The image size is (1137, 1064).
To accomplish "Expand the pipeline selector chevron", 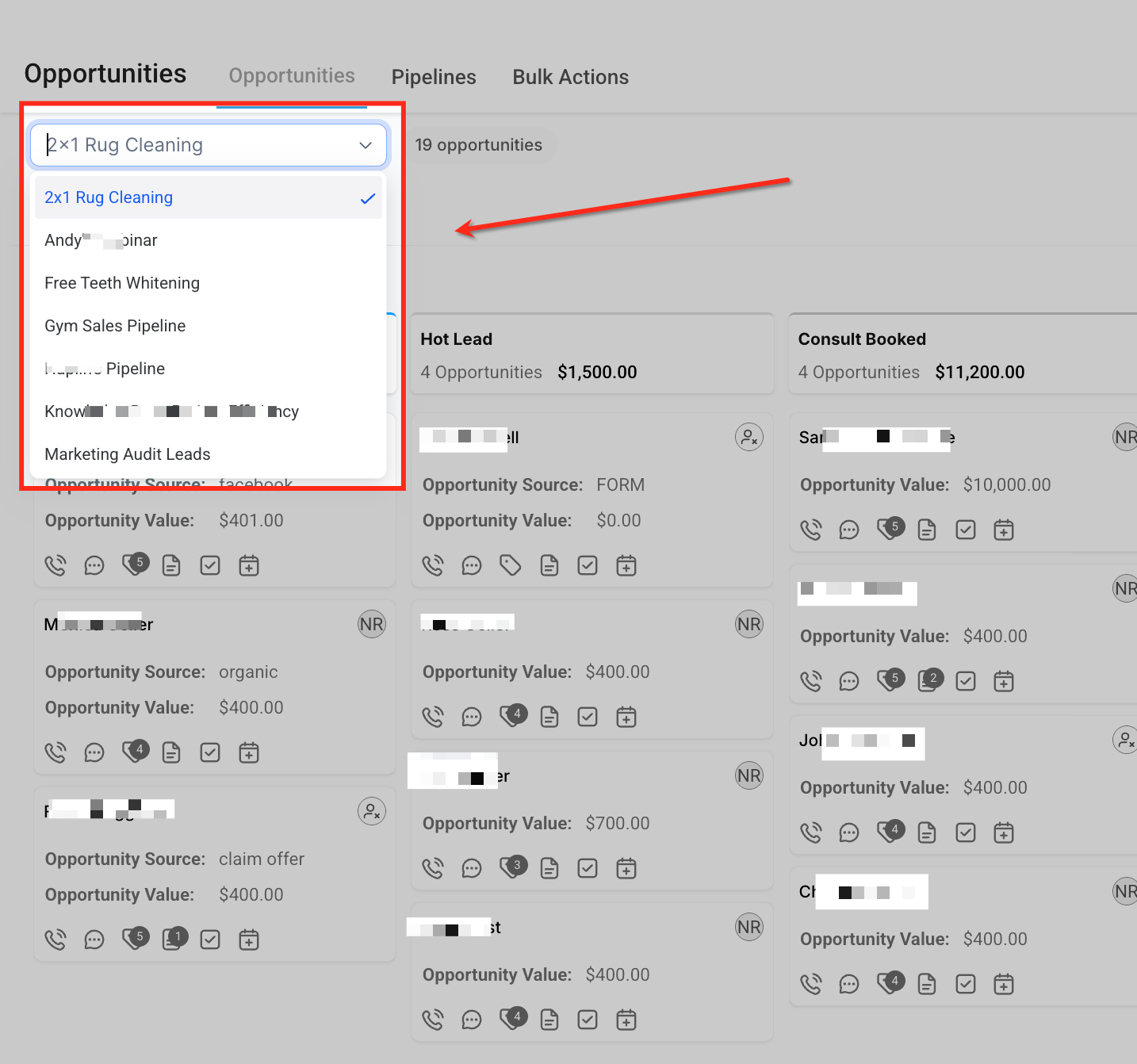I will coord(366,145).
